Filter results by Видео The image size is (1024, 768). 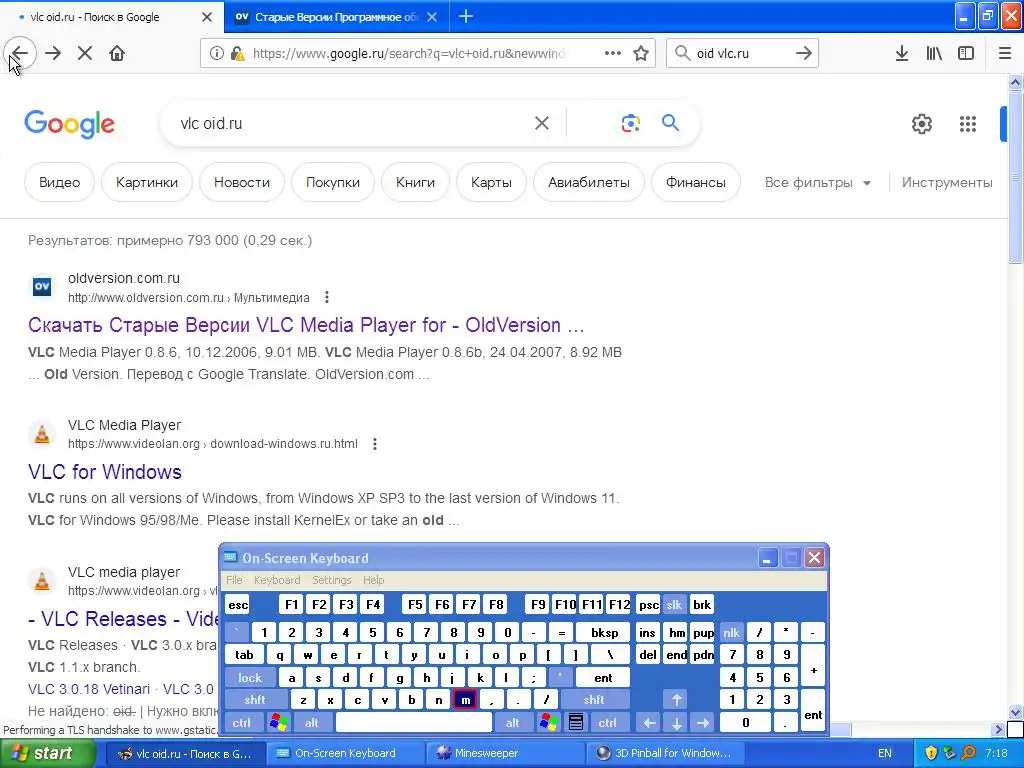coord(59,182)
